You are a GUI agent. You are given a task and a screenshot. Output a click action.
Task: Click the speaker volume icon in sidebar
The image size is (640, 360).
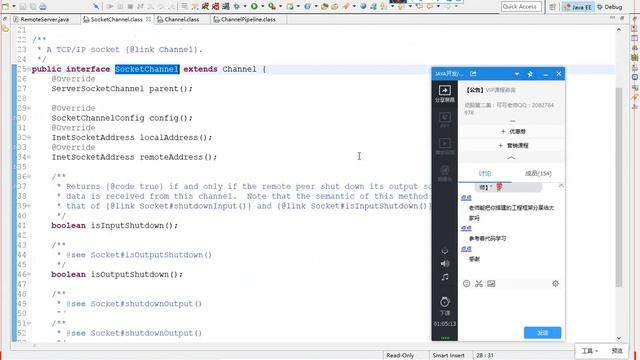click(x=445, y=264)
